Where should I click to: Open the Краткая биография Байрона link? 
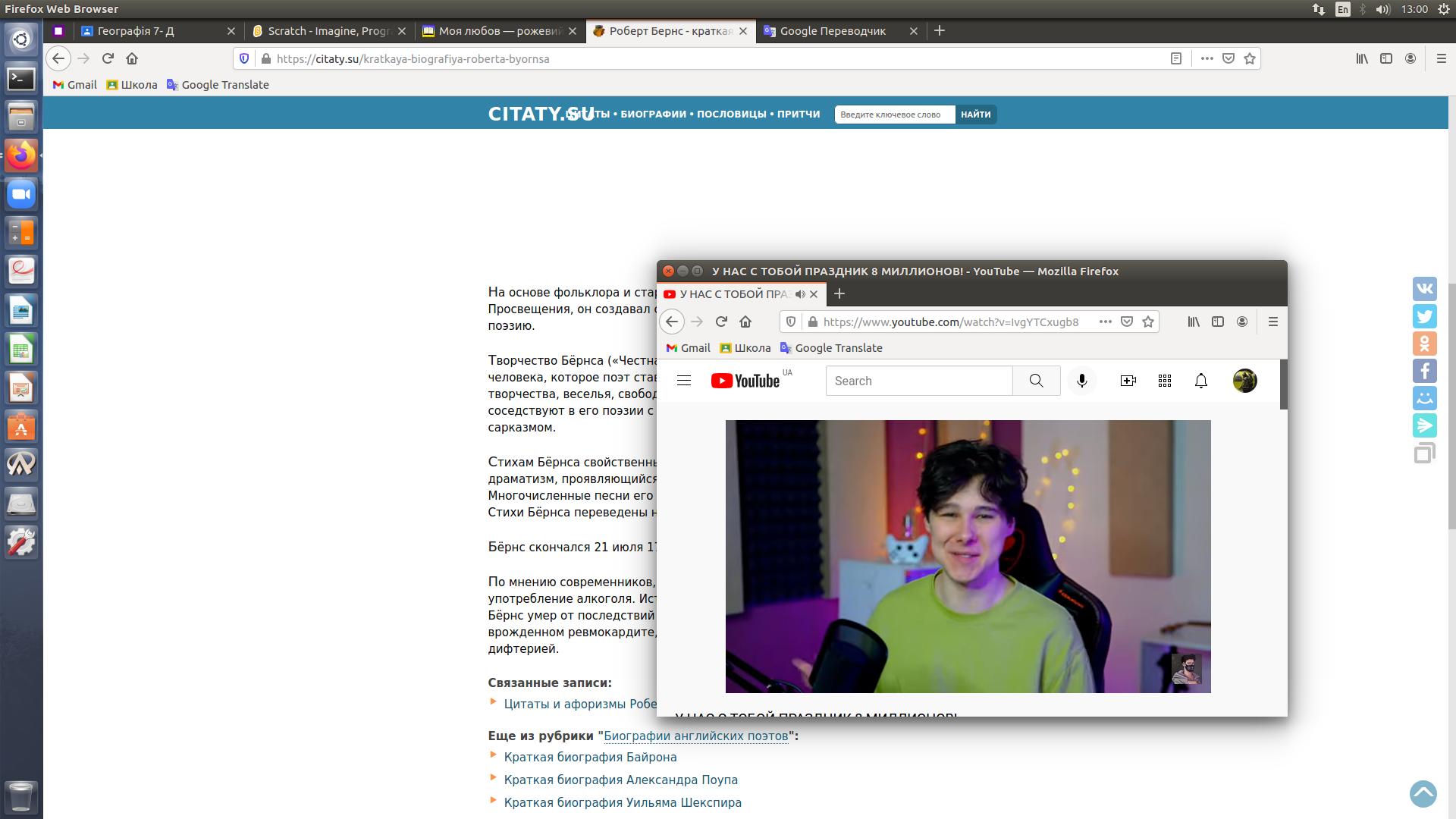click(590, 757)
